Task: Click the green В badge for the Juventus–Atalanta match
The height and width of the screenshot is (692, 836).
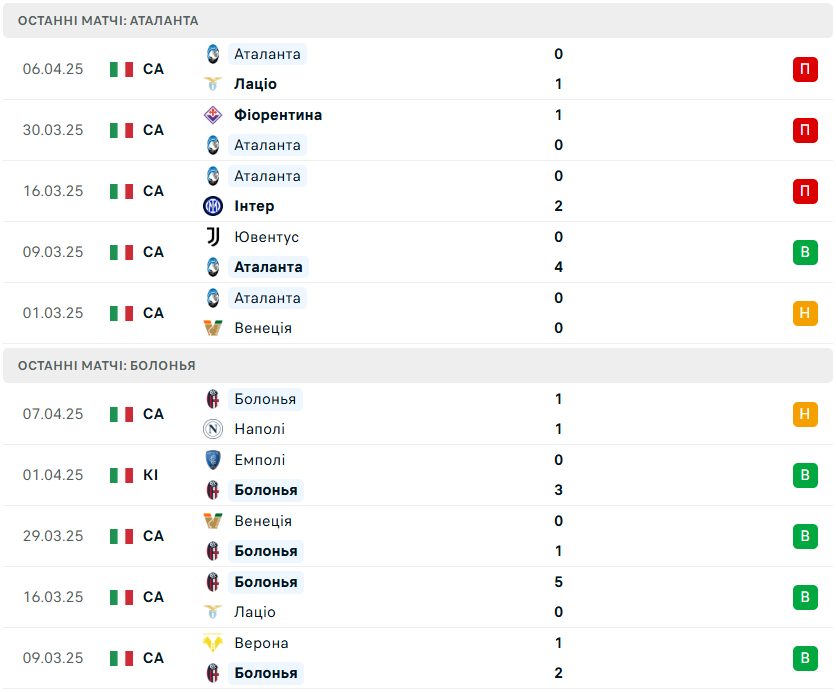Action: coord(805,252)
